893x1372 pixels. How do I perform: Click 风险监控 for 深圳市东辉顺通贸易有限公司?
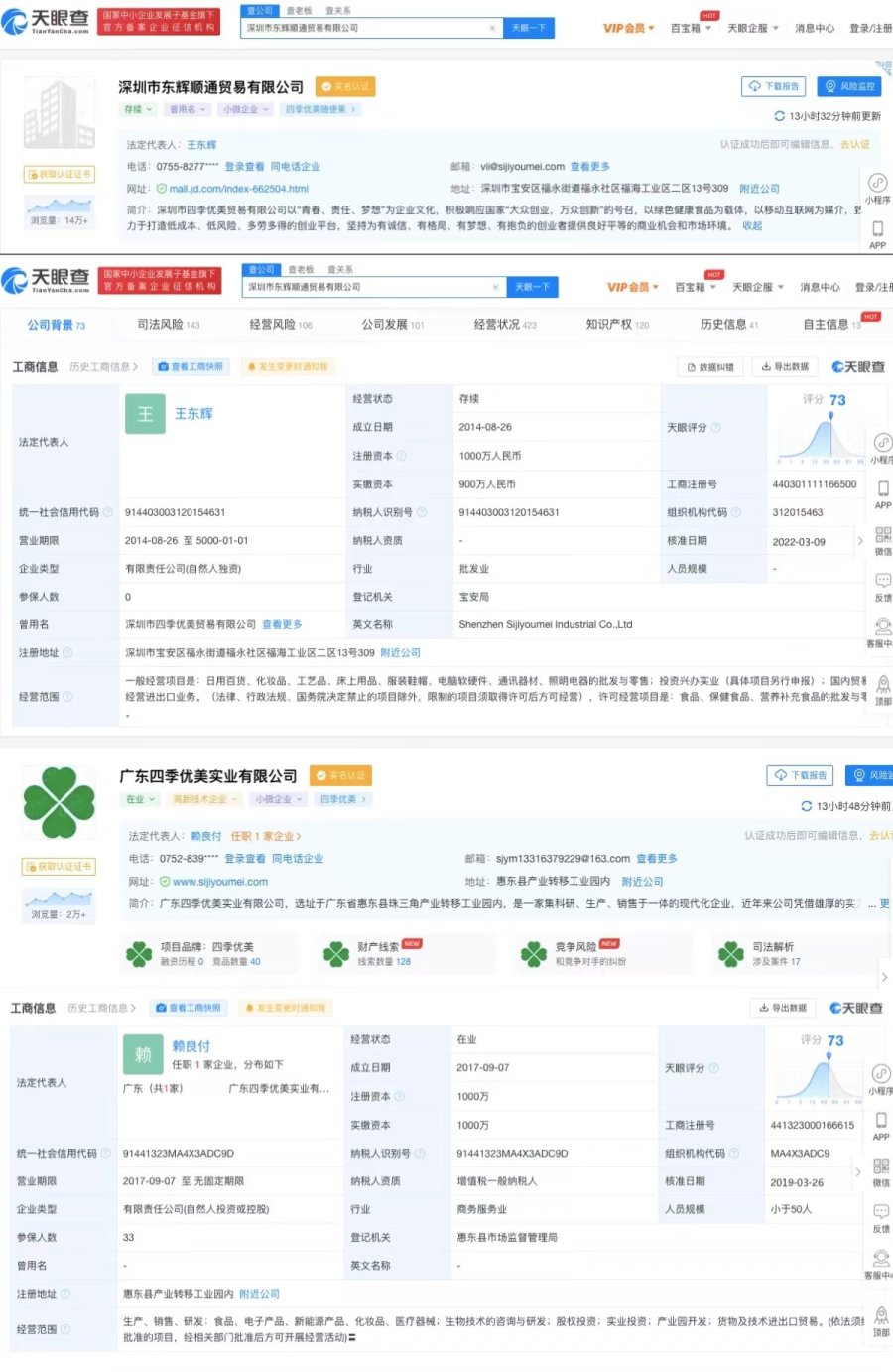(850, 87)
